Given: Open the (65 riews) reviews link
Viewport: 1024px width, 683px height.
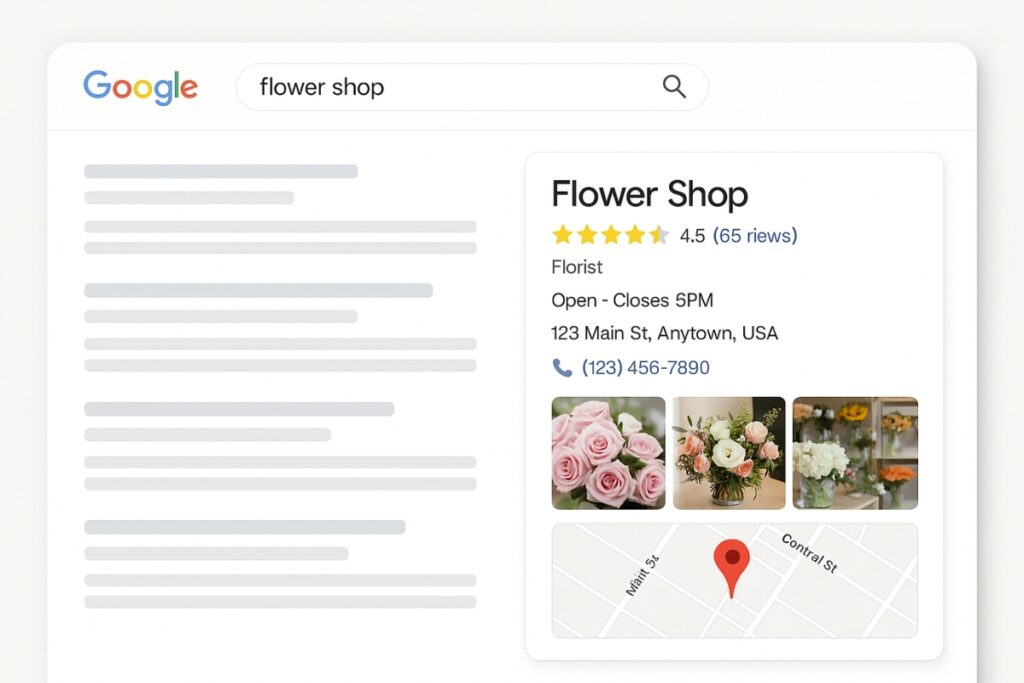Looking at the screenshot, I should click(755, 235).
